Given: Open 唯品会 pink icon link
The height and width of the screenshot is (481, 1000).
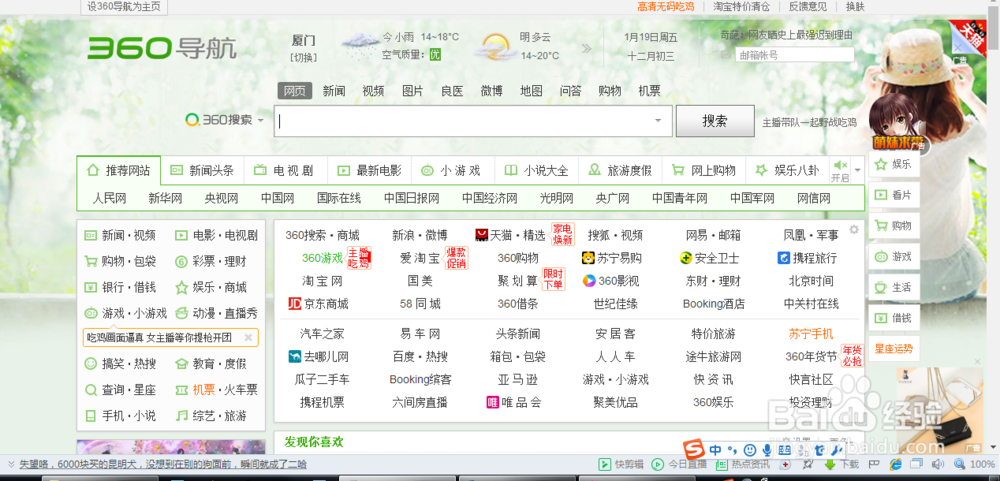Looking at the screenshot, I should (513, 403).
